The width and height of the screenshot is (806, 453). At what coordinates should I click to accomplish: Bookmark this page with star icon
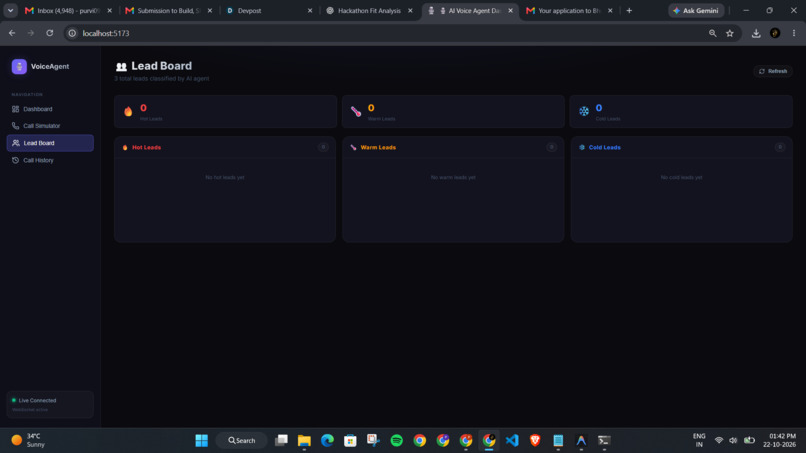(730, 33)
